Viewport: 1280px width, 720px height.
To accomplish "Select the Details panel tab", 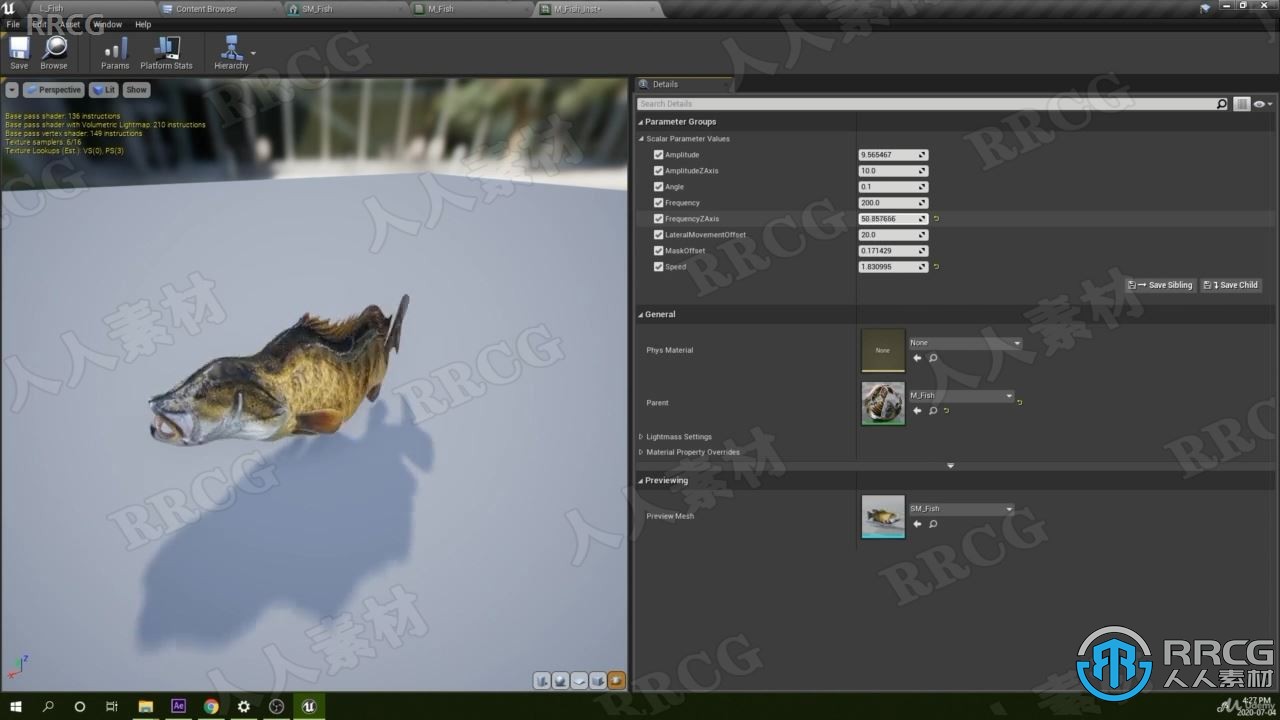I will (x=682, y=84).
